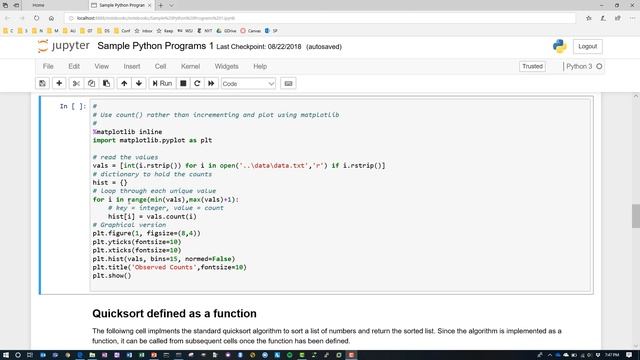Click the Trusted notebook button
Screen dimensions: 640x360
532,67
